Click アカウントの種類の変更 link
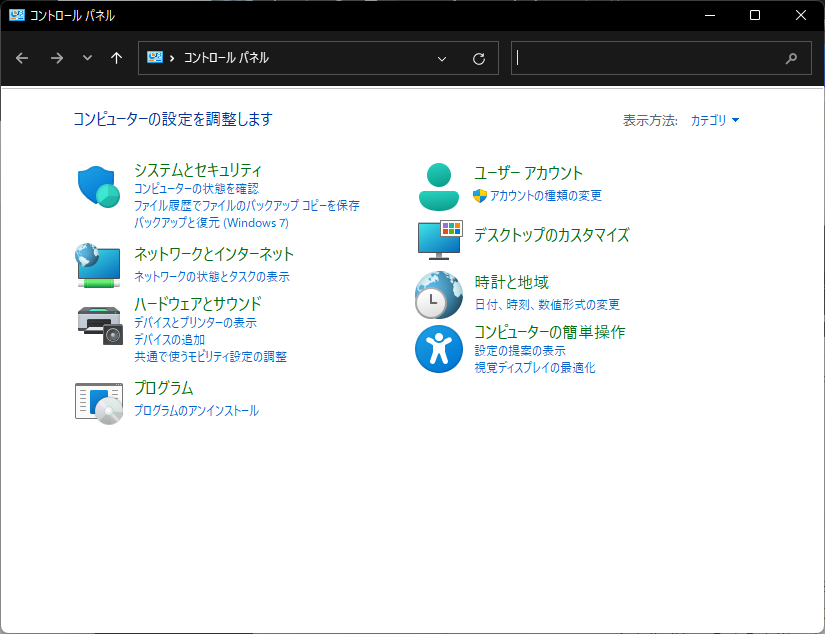Screen dimensions: 825x634 coord(546,196)
